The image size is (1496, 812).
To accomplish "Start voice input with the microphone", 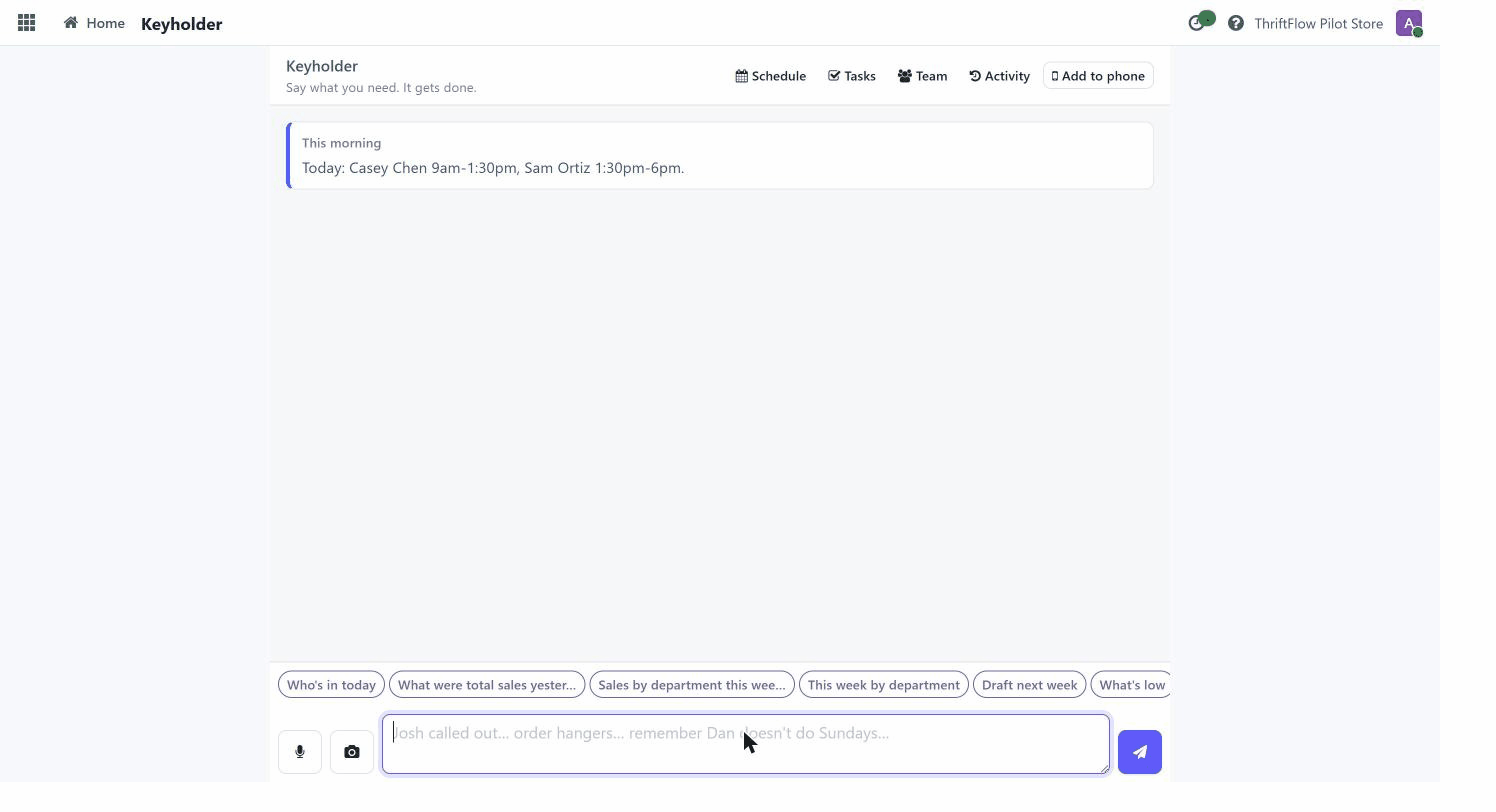I will [x=300, y=752].
